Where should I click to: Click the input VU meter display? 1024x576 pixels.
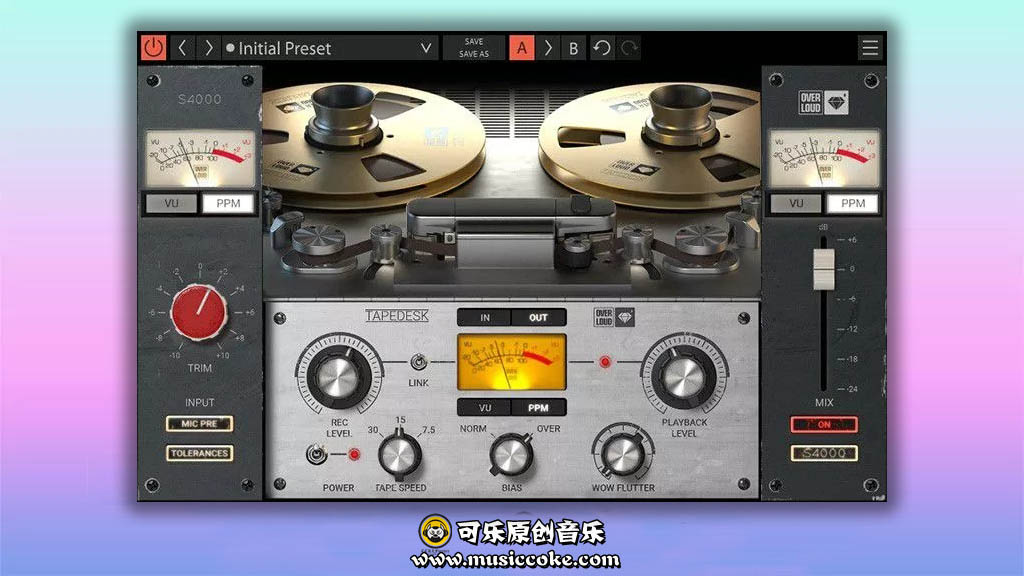199,158
